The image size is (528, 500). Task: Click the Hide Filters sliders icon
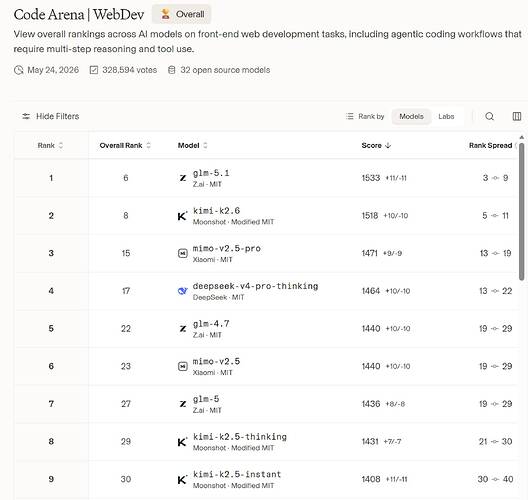(26, 116)
